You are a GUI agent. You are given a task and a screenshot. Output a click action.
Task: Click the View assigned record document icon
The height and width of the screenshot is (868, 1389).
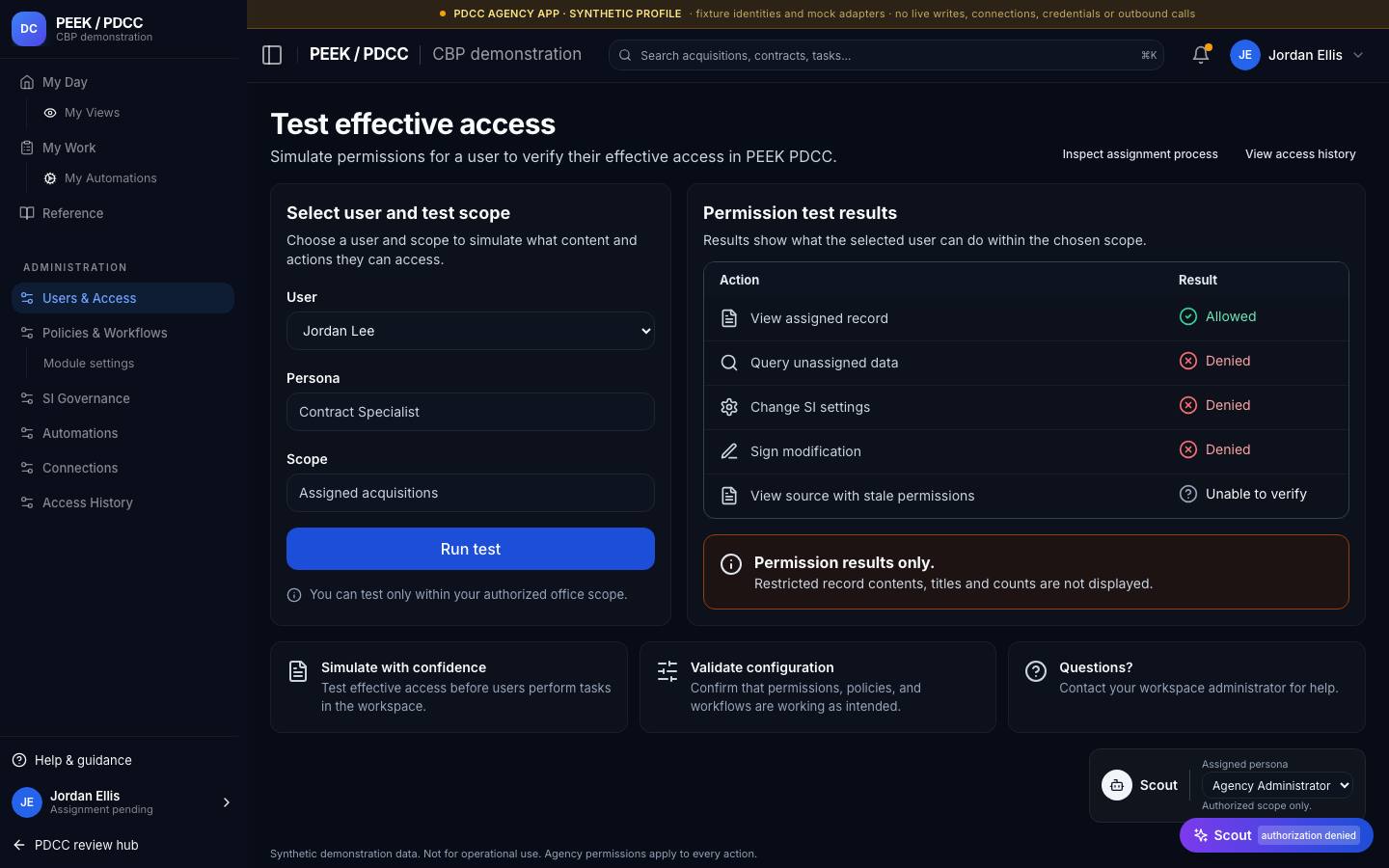(729, 318)
